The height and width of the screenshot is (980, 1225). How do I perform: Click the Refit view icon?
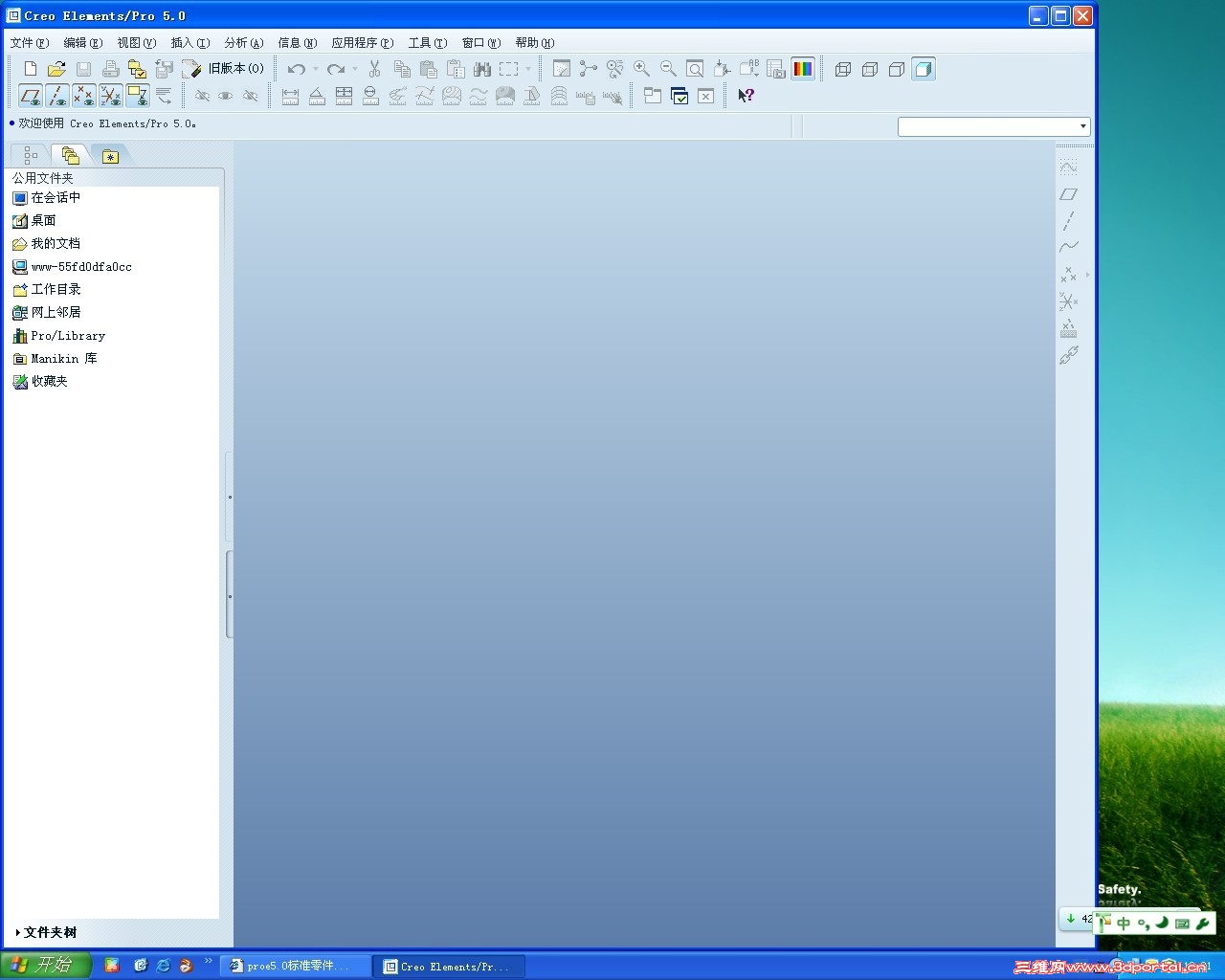pyautogui.click(x=696, y=69)
